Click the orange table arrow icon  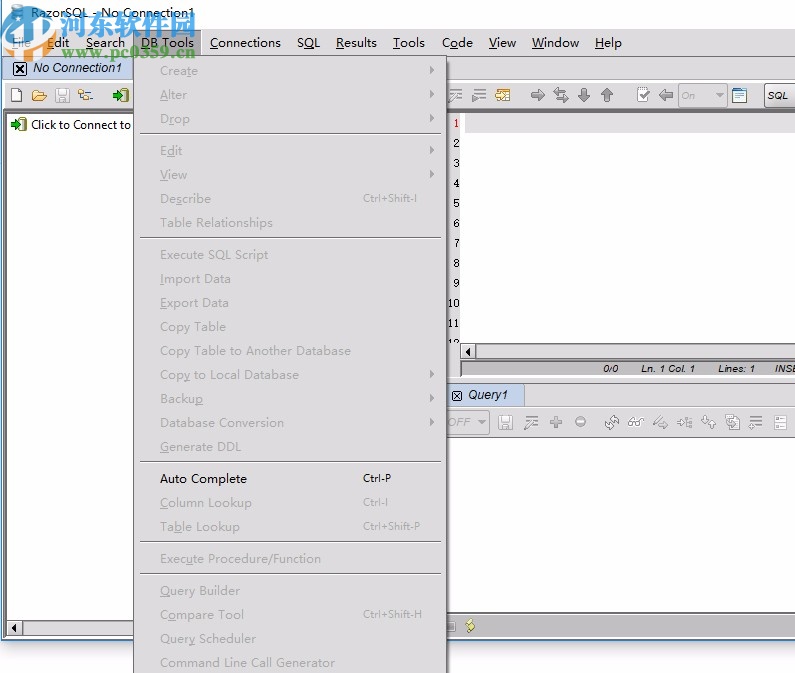(502, 95)
